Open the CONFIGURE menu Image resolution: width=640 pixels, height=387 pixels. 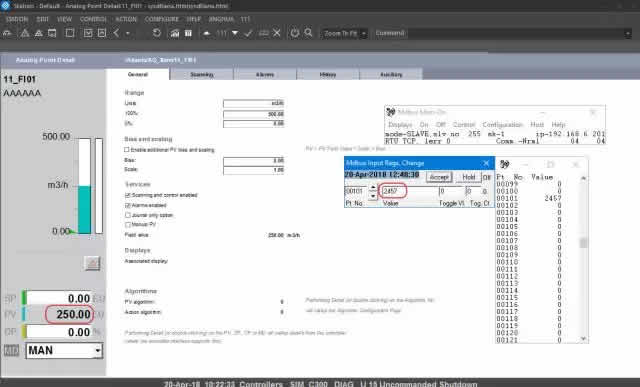pos(162,19)
